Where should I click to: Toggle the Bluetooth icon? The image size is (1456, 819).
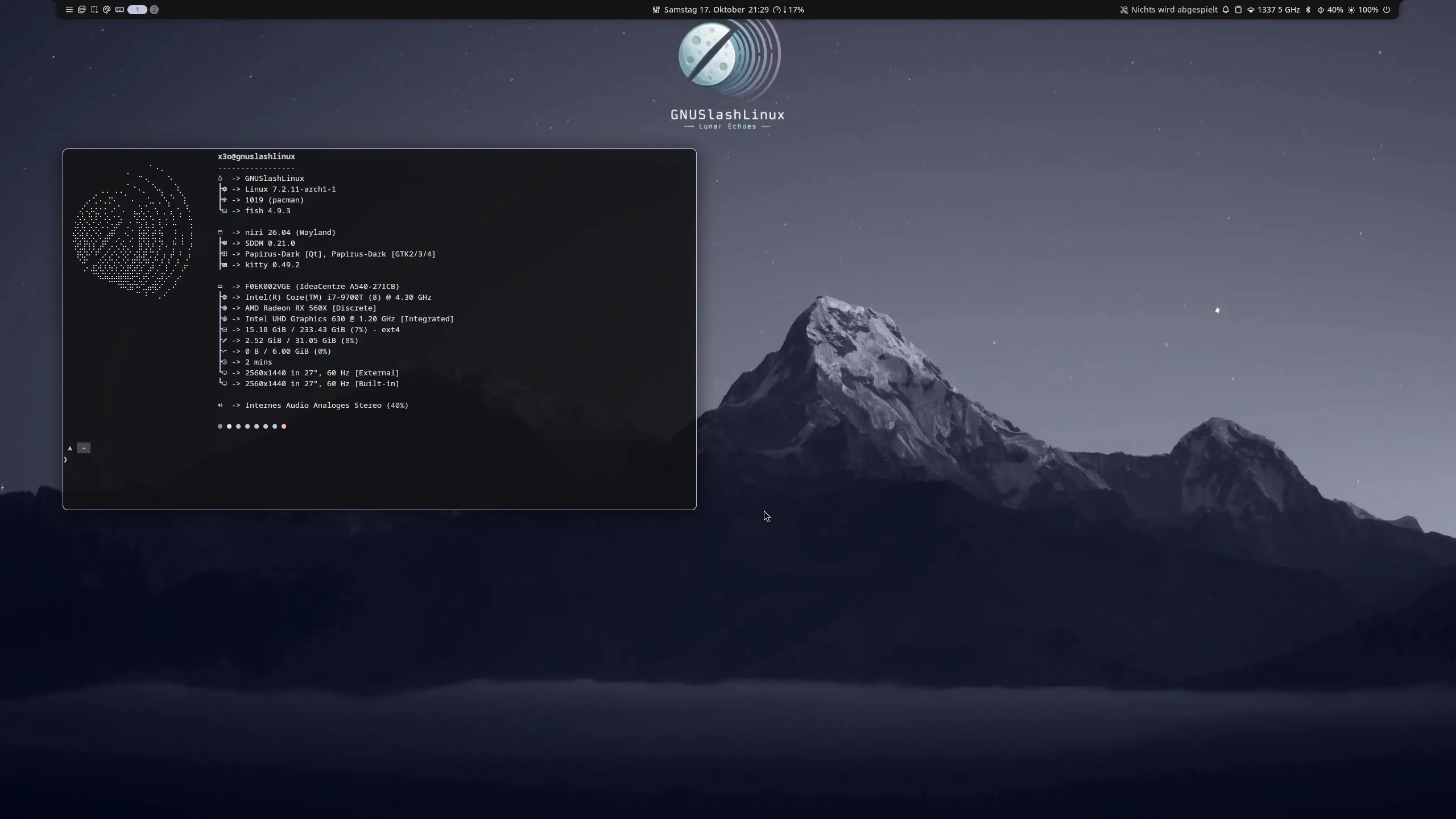coord(1308,10)
